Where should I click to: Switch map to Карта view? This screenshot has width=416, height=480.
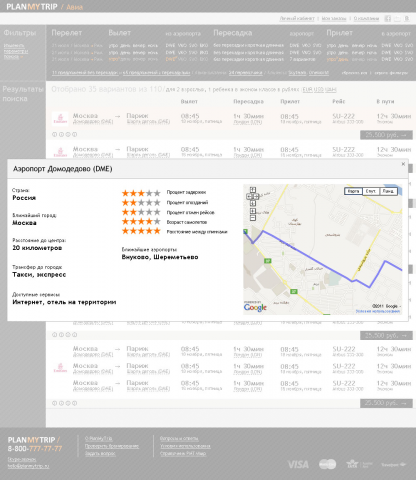353,191
